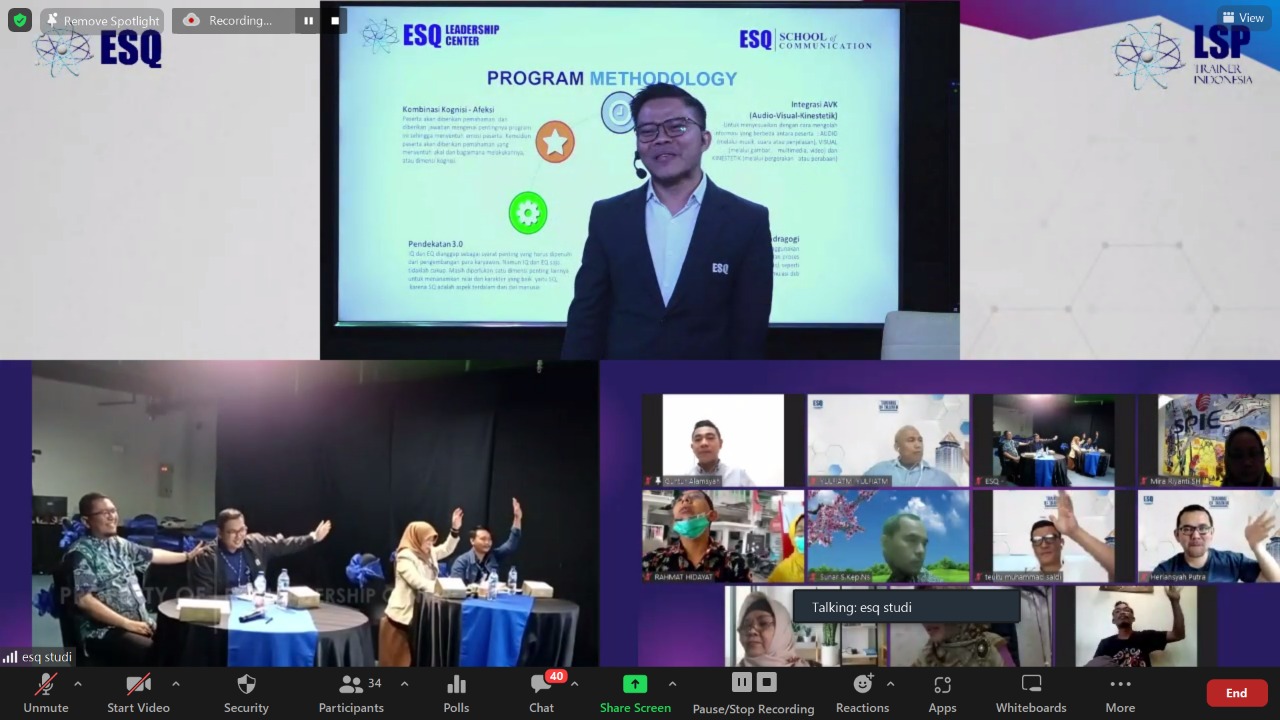The width and height of the screenshot is (1280, 720).
Task: Open the Reactions emoji menu
Action: (862, 693)
